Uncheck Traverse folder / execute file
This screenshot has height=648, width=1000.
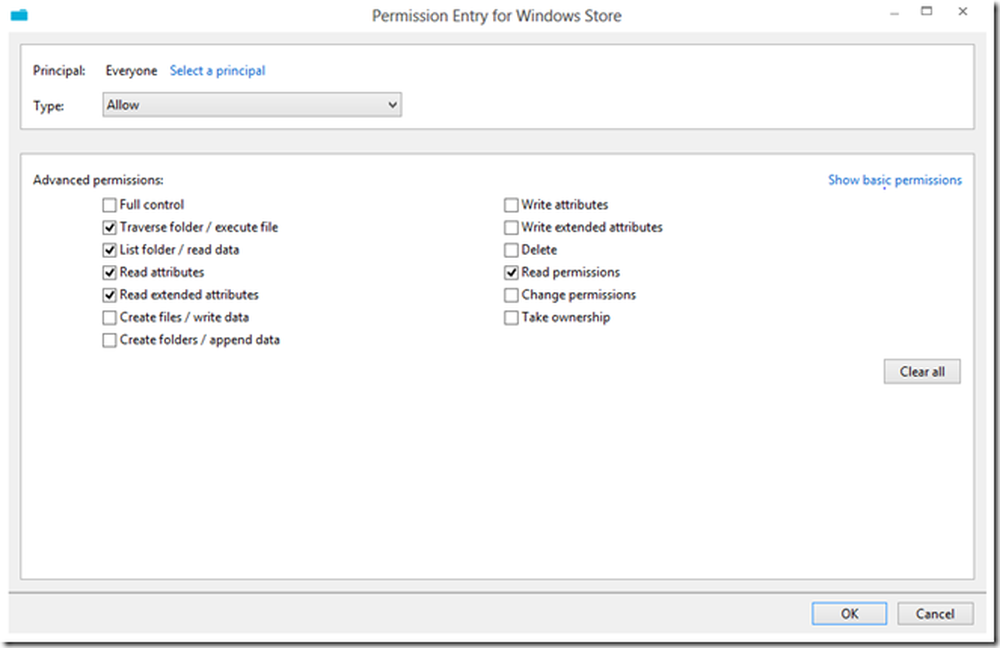point(109,227)
